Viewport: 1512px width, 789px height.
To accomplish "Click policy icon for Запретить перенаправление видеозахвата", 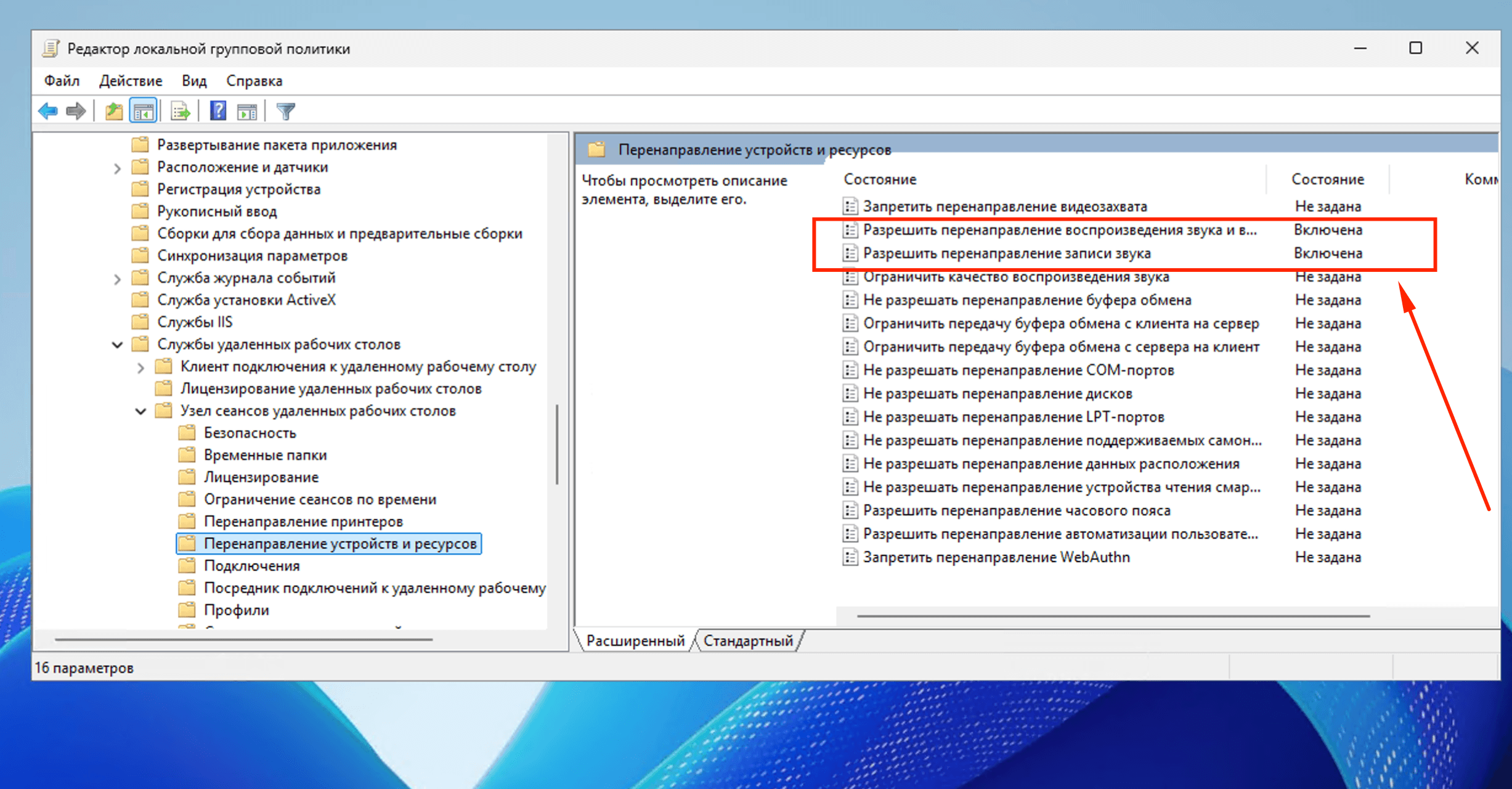I will pyautogui.click(x=850, y=206).
